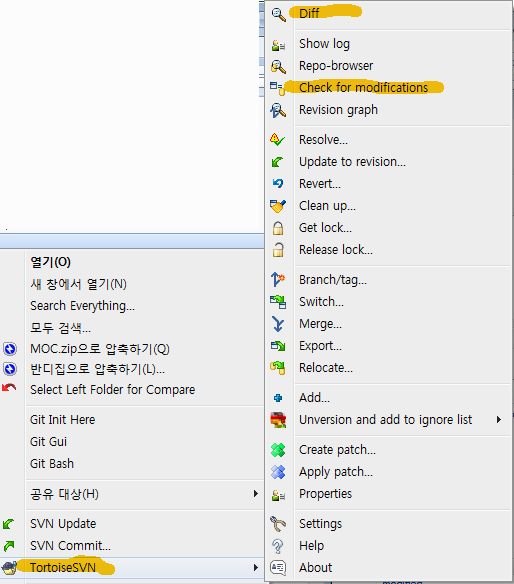This screenshot has width=514, height=584.
Task: Select Clean up... entry
Action: (327, 206)
